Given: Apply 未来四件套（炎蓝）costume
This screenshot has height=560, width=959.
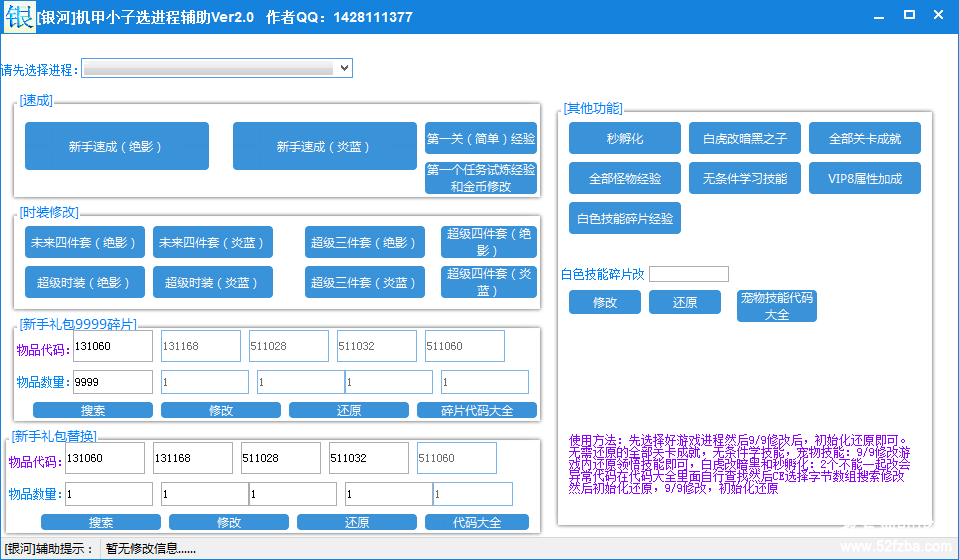Looking at the screenshot, I should pyautogui.click(x=213, y=242).
